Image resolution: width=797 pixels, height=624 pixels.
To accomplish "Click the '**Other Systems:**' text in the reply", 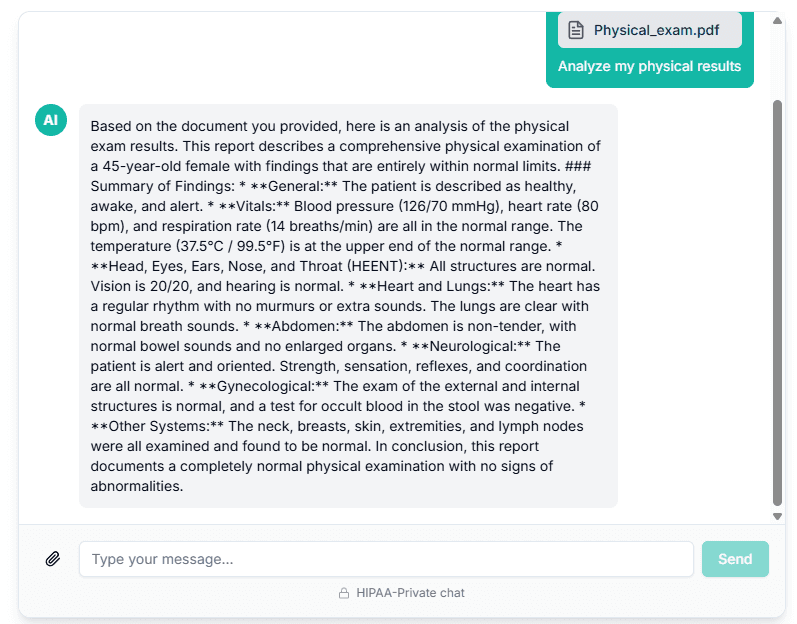I will 157,426.
